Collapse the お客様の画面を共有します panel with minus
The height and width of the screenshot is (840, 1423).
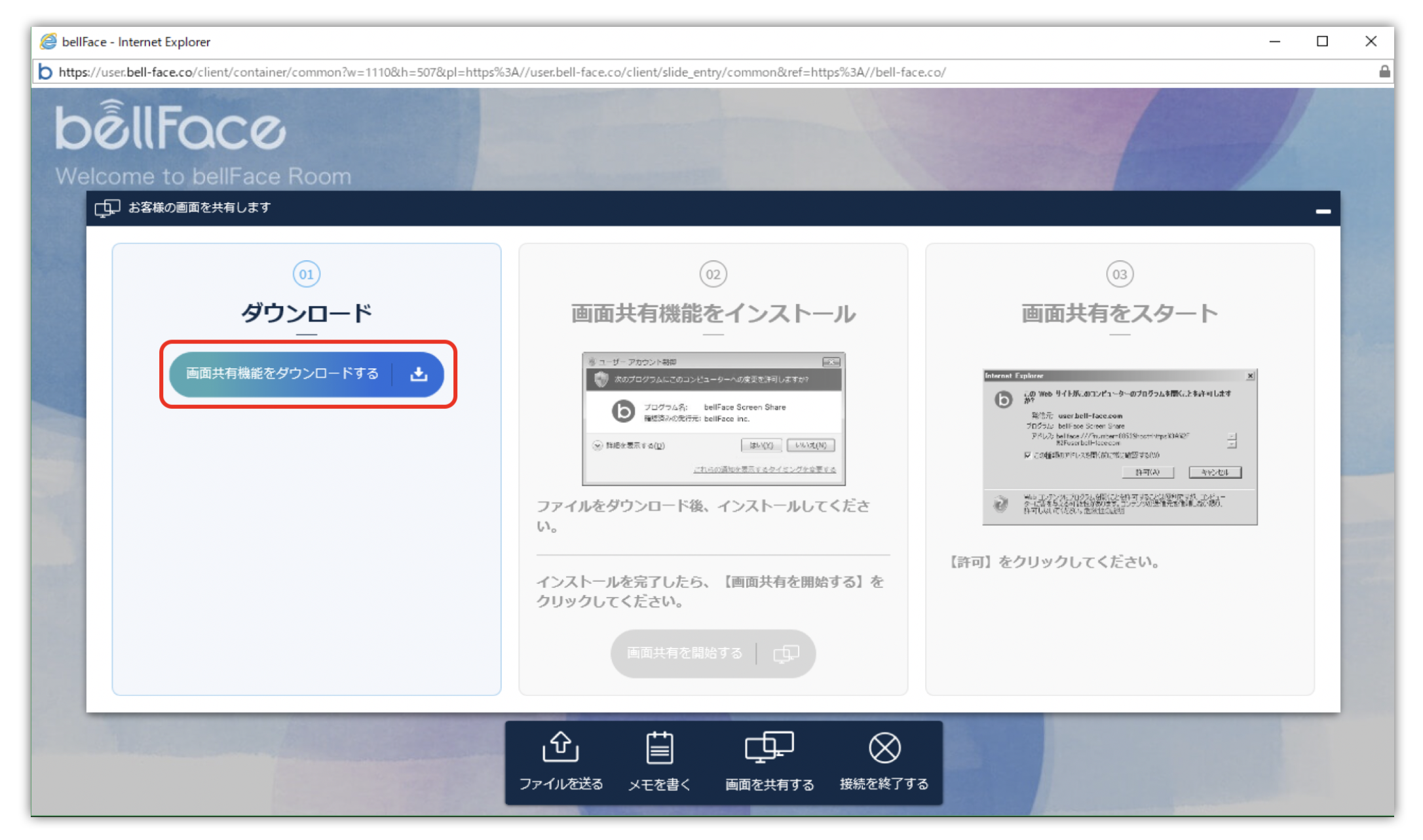click(1323, 211)
